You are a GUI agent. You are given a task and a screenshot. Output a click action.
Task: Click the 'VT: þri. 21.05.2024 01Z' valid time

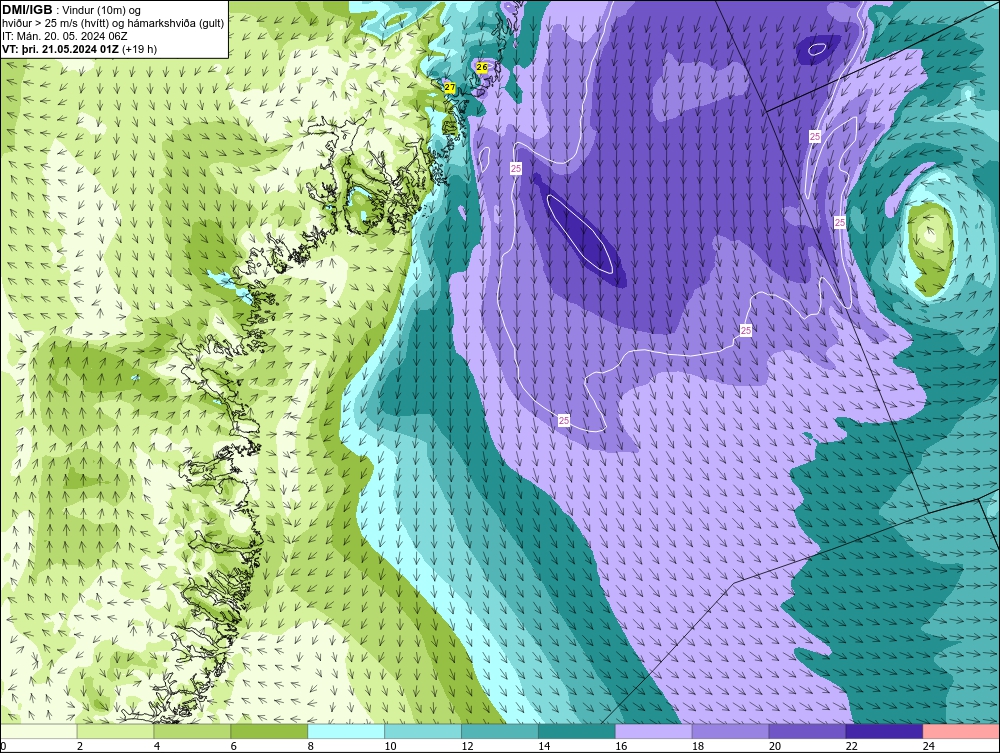click(x=60, y=49)
